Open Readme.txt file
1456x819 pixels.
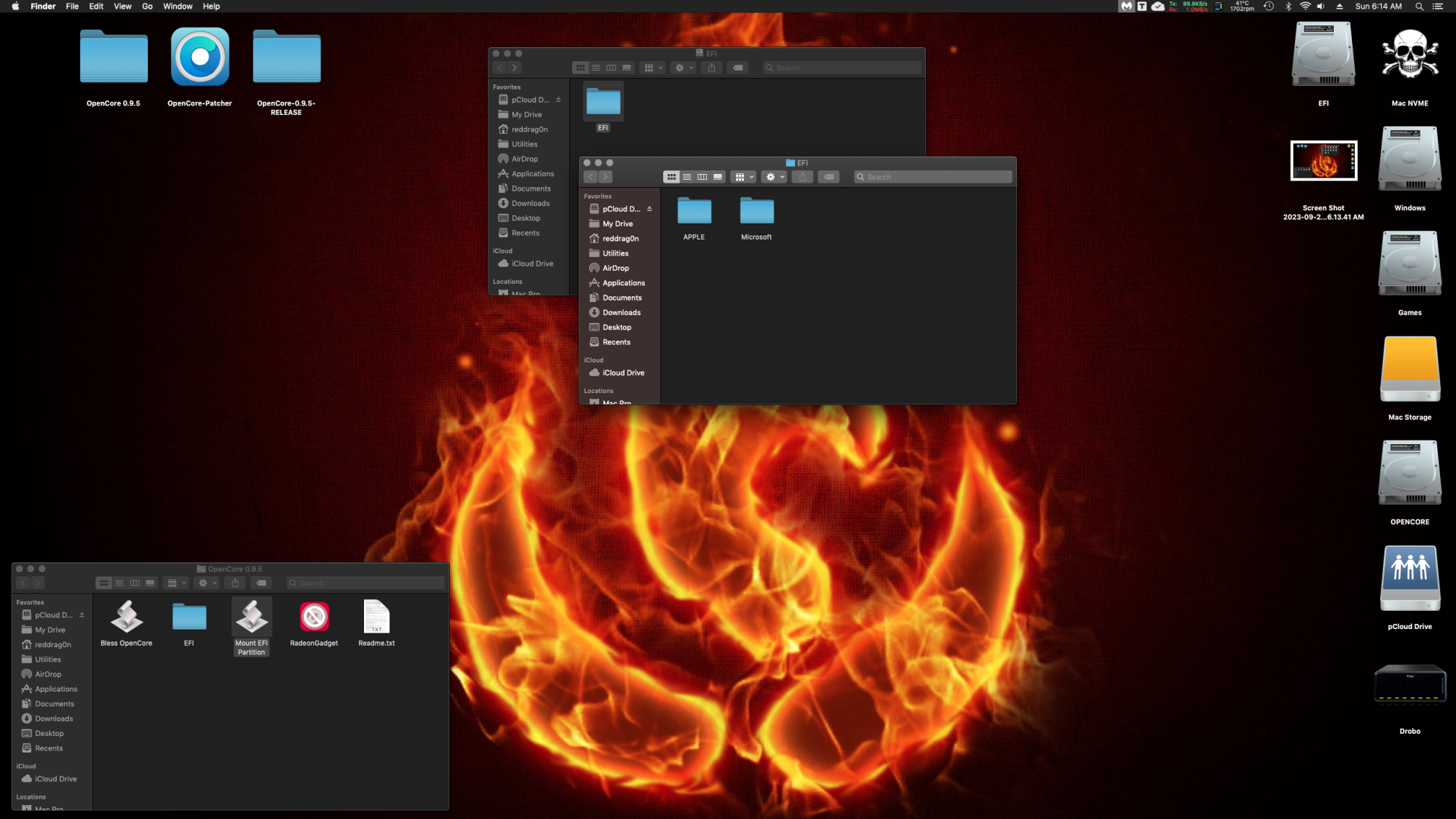point(376,617)
